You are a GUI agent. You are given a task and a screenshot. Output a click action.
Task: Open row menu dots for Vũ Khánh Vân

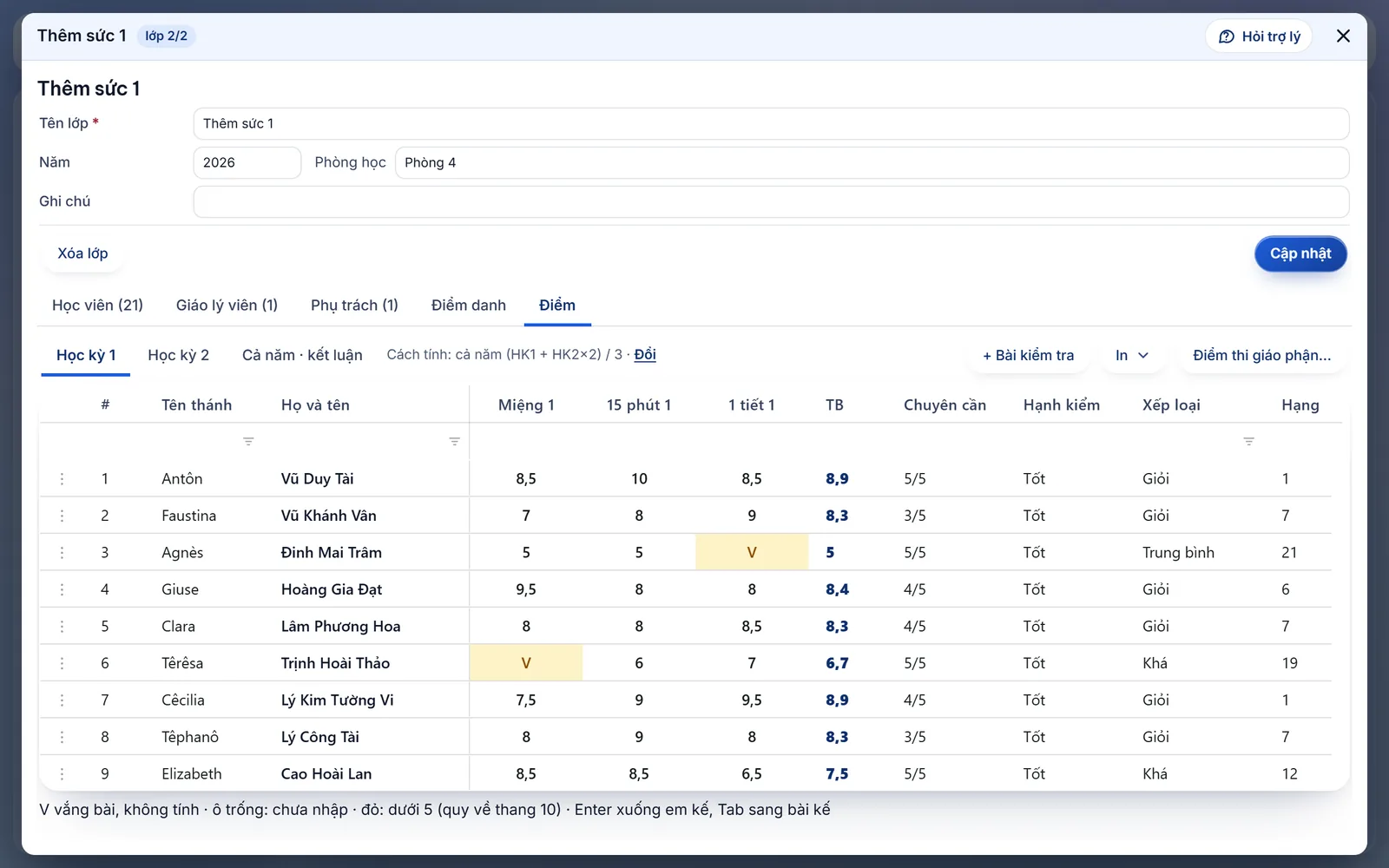click(62, 516)
